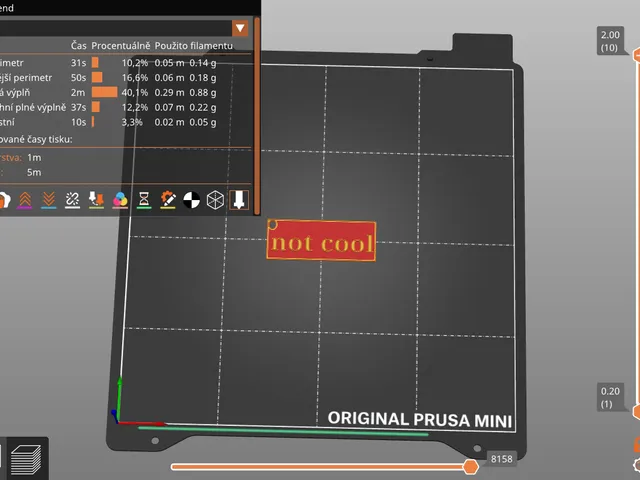Click the legend panel vertical scrollbar
The height and width of the screenshot is (480, 640).
point(257,116)
